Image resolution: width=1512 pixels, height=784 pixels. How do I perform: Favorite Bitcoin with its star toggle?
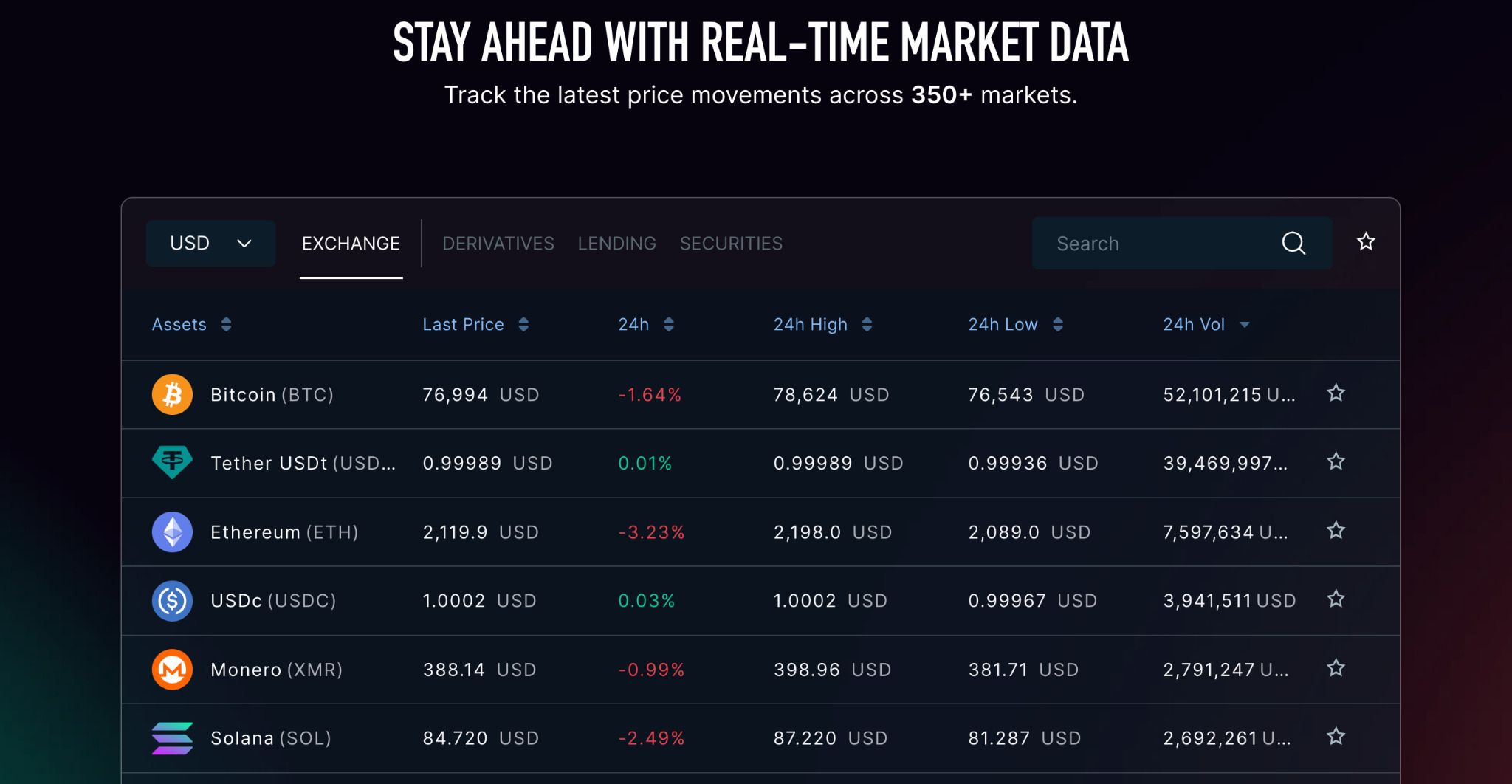point(1336,393)
